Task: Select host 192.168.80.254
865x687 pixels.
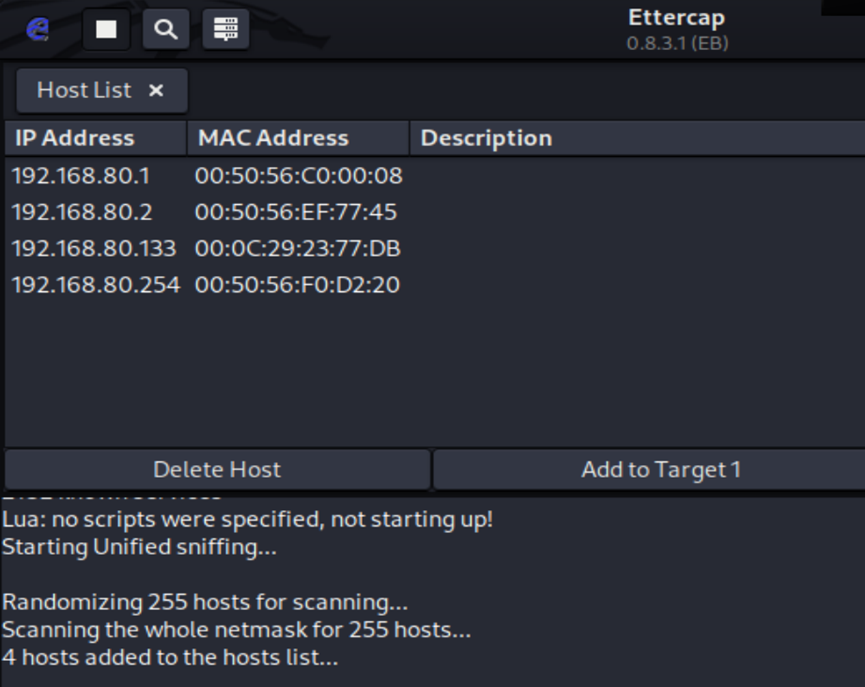Action: [x=95, y=285]
